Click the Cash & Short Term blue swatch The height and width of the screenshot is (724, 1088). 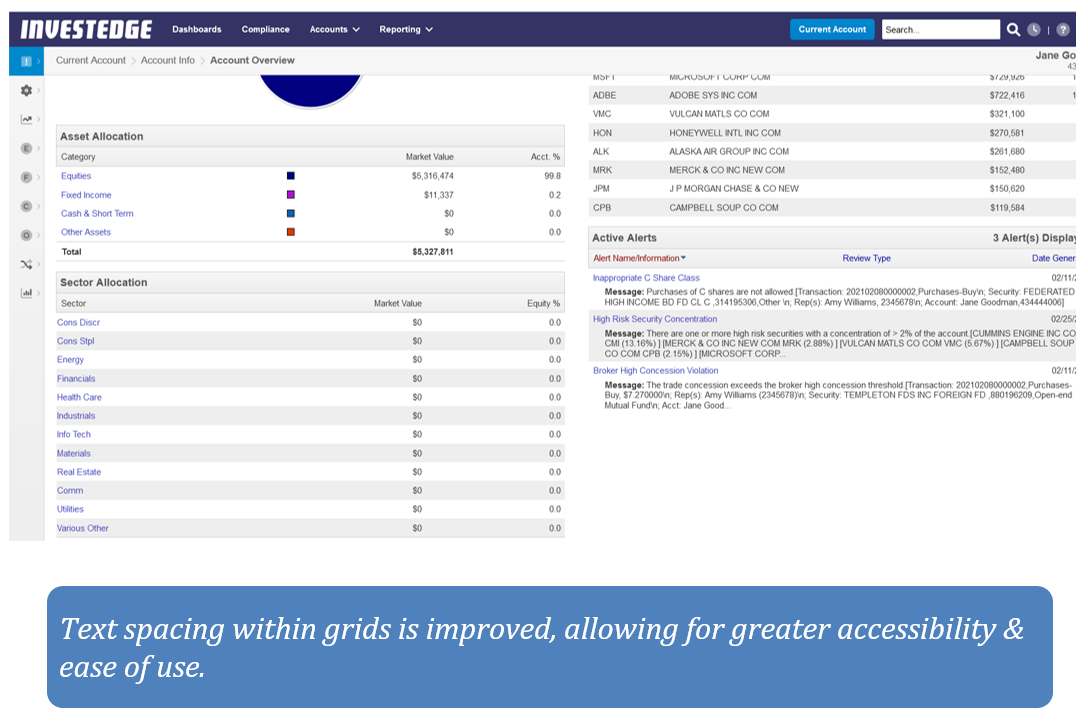[291, 214]
